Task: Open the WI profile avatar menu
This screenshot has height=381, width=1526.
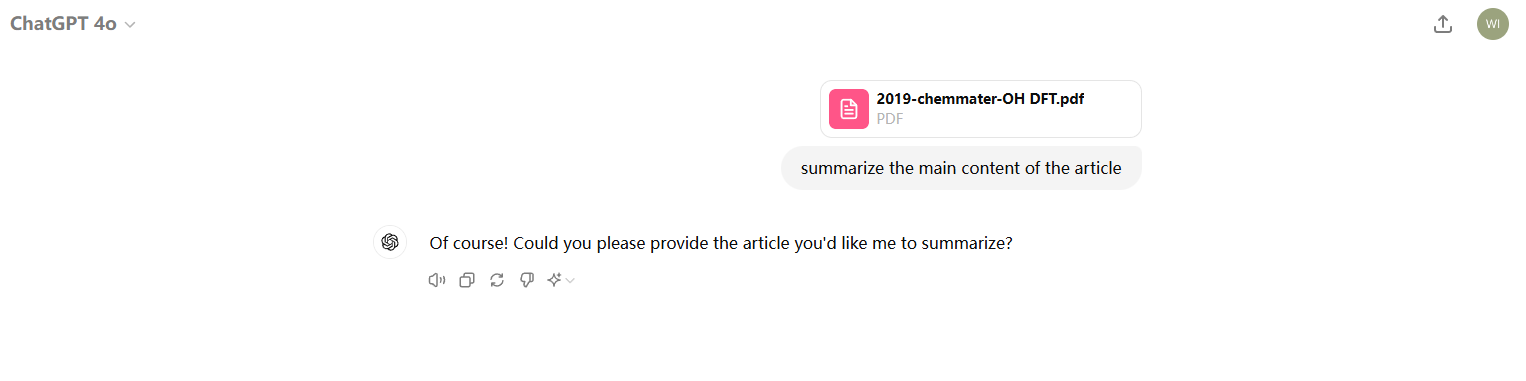Action: pyautogui.click(x=1492, y=24)
